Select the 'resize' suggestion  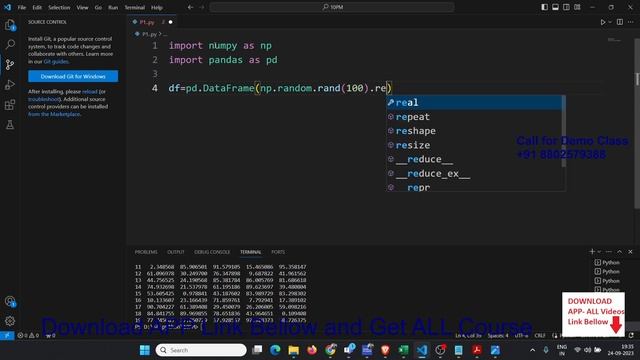pos(473,145)
